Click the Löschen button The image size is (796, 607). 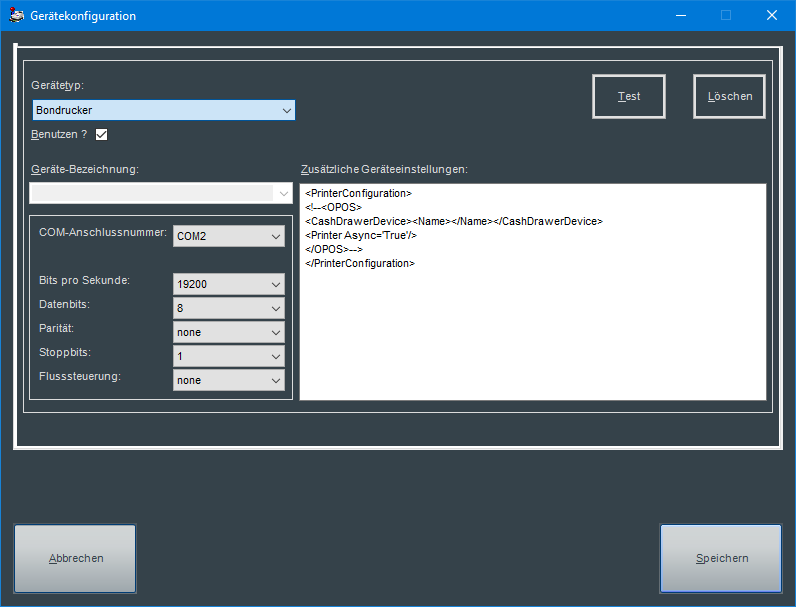(x=729, y=97)
